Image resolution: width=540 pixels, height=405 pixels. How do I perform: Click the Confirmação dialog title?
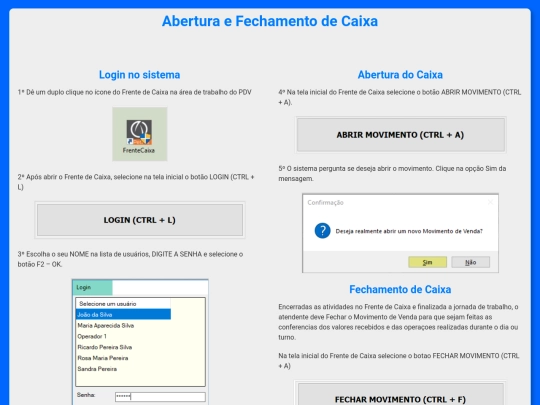(325, 202)
